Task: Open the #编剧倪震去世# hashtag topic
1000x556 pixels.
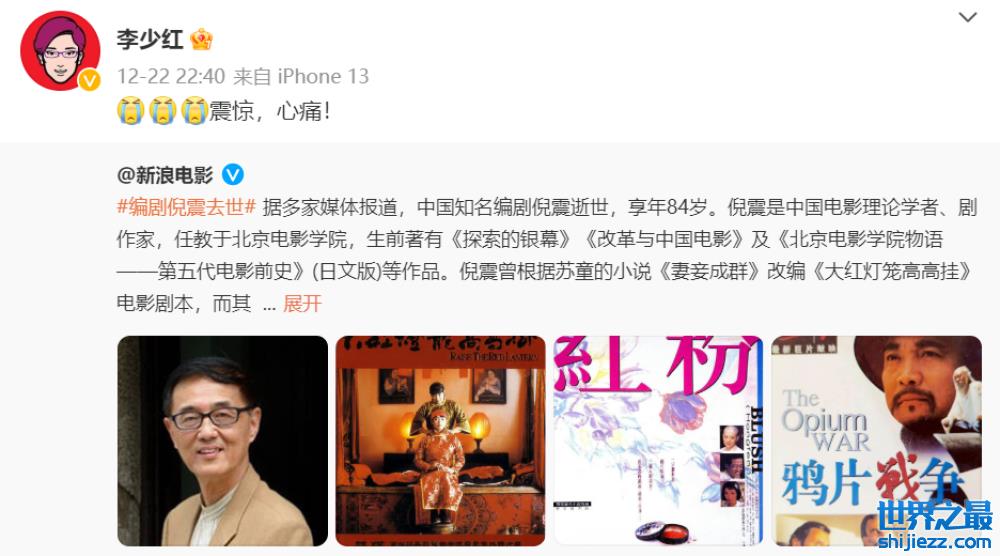Action: 186,207
